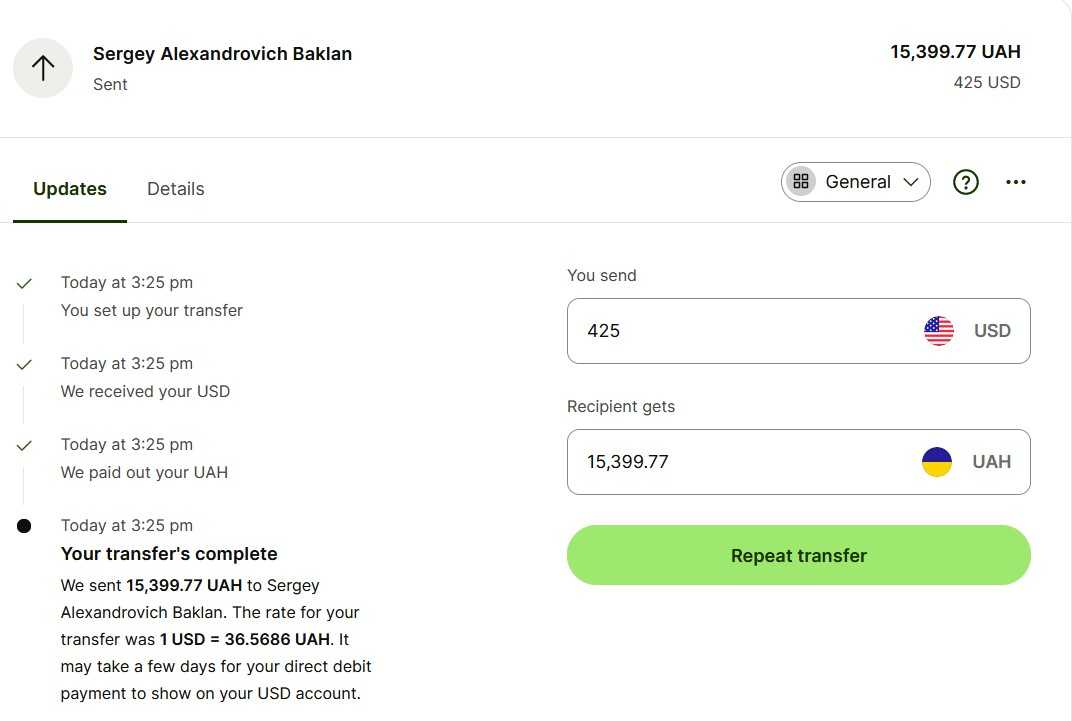Click the Recipient gets amount field

click(740, 462)
